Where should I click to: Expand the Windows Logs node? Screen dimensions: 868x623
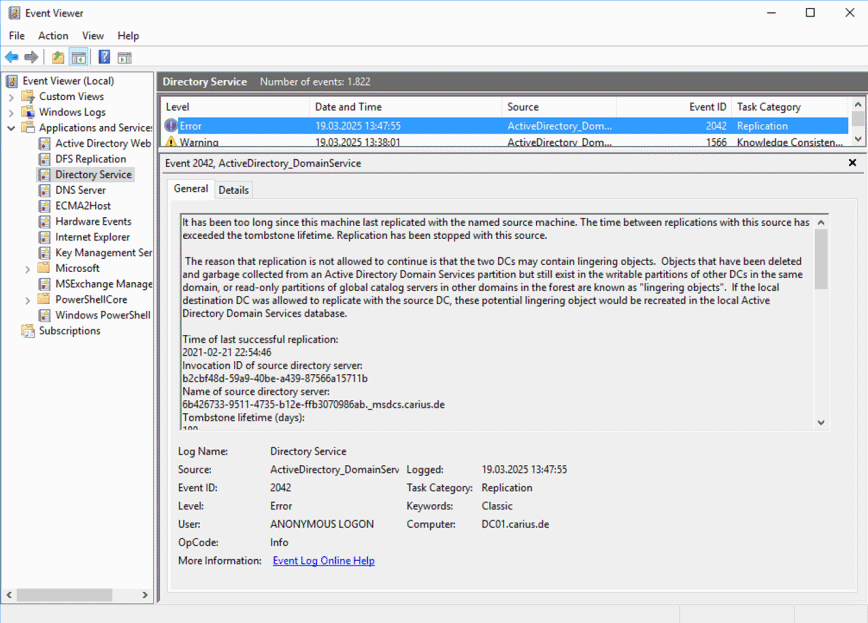(11, 112)
